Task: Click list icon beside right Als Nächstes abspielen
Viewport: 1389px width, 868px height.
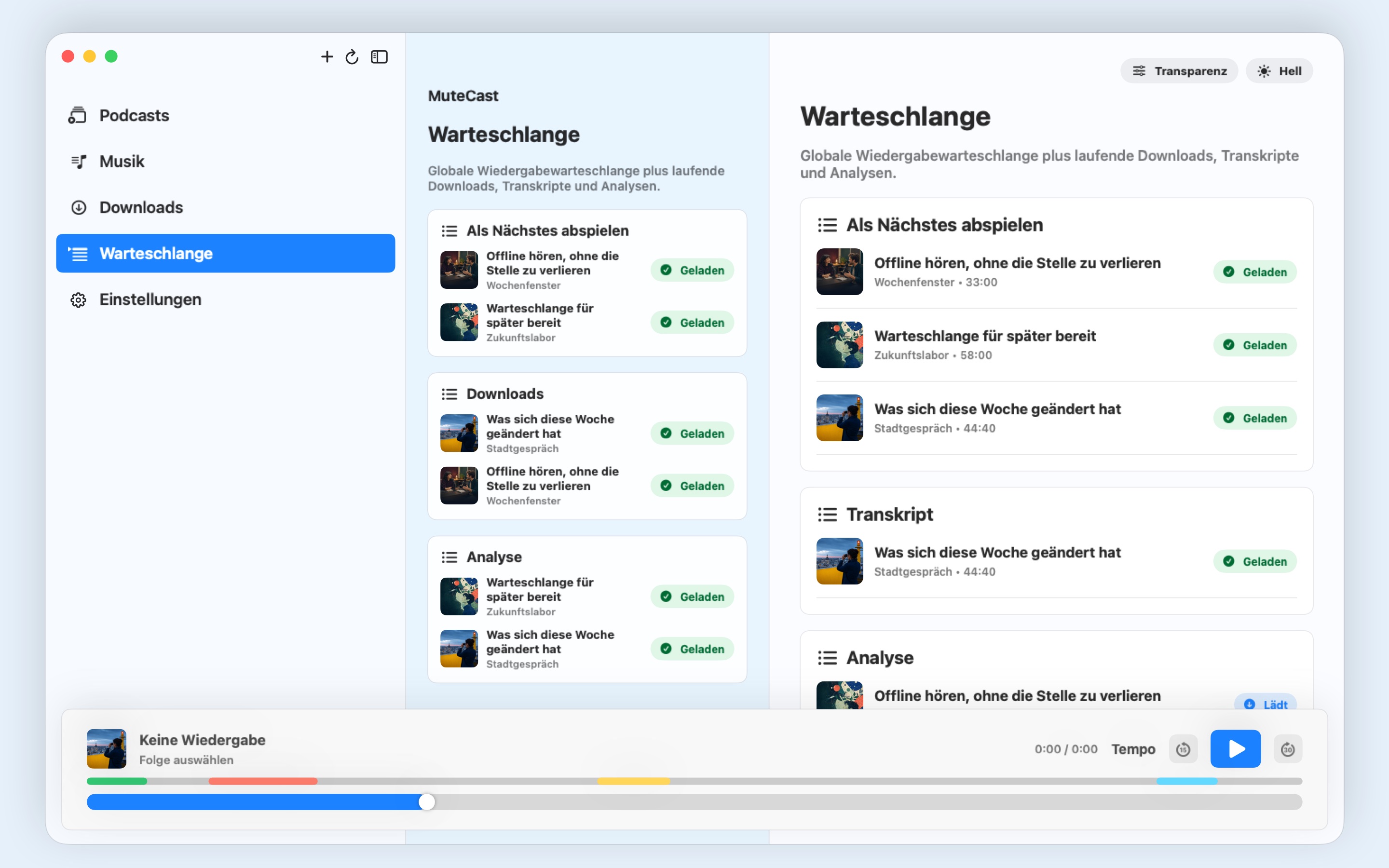Action: pos(827,225)
